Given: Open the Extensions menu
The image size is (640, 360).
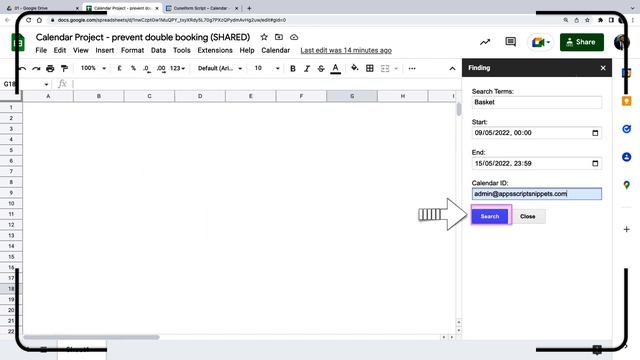Looking at the screenshot, I should (215, 50).
